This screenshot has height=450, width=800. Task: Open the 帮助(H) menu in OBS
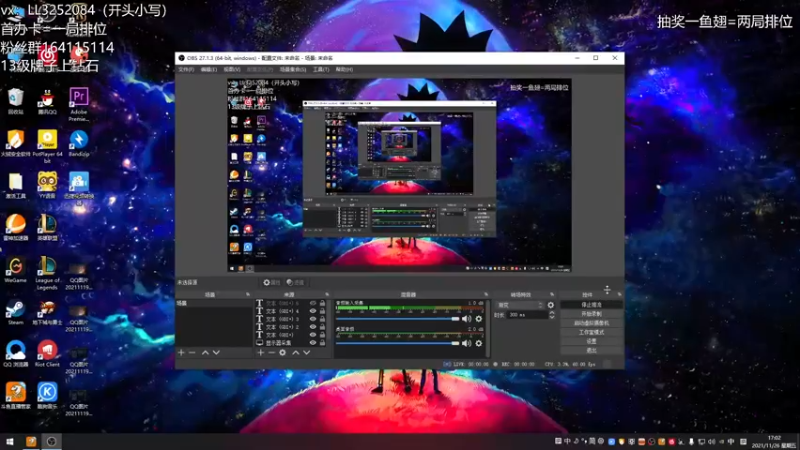pos(344,69)
